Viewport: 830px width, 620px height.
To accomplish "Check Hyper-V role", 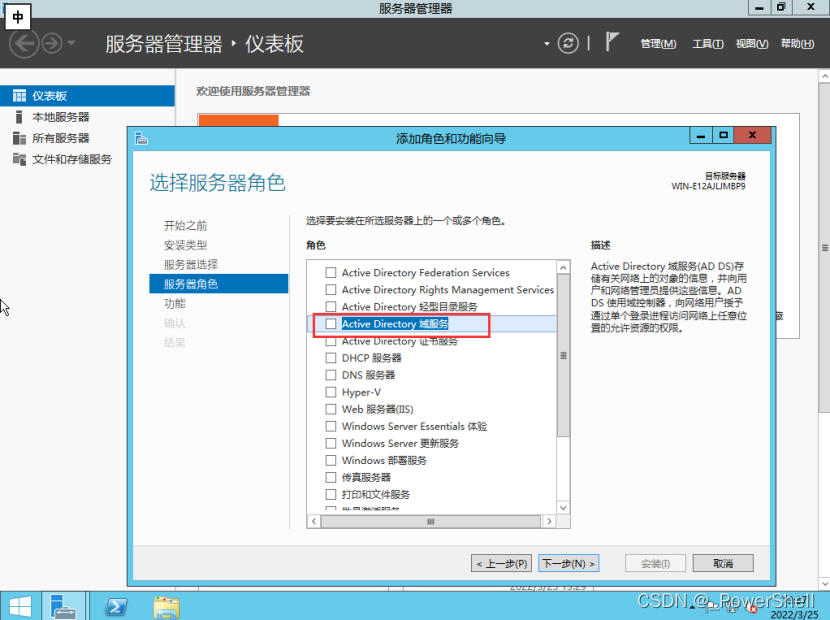I will [x=331, y=392].
